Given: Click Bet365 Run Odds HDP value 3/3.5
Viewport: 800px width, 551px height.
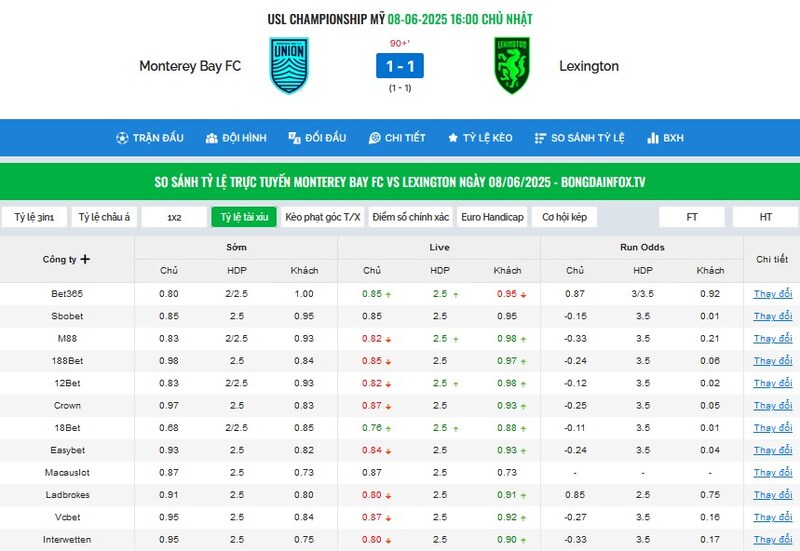Looking at the screenshot, I should (x=643, y=294).
